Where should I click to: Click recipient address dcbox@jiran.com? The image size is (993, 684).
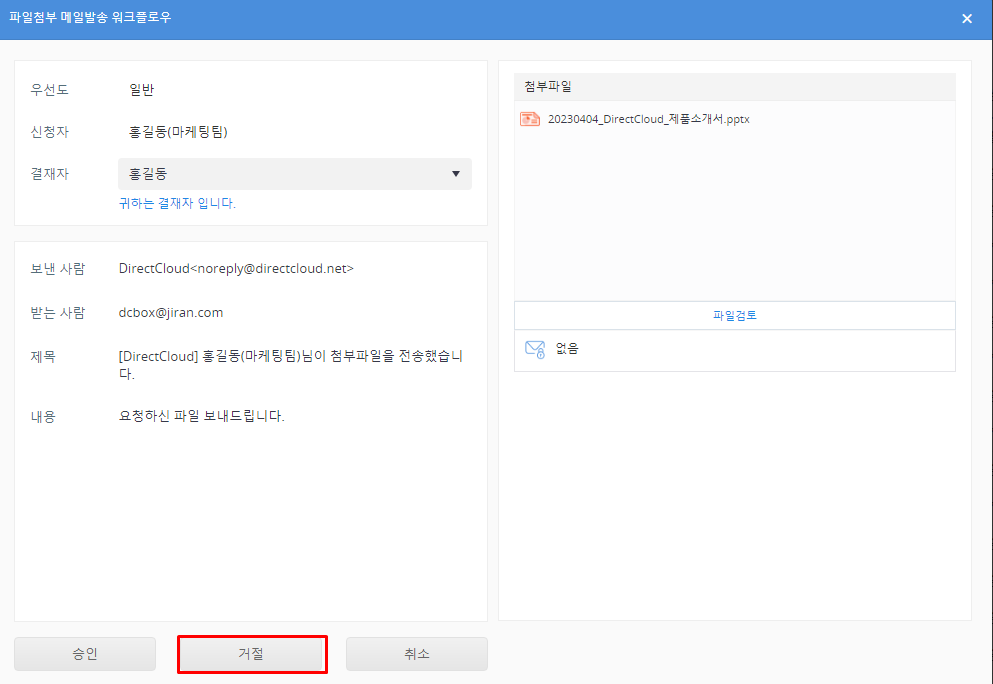171,312
